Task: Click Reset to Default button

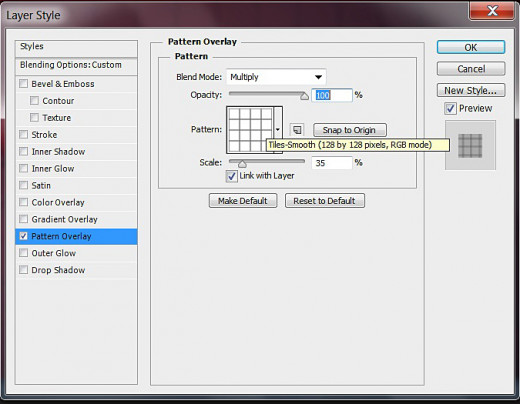Action: click(x=325, y=201)
